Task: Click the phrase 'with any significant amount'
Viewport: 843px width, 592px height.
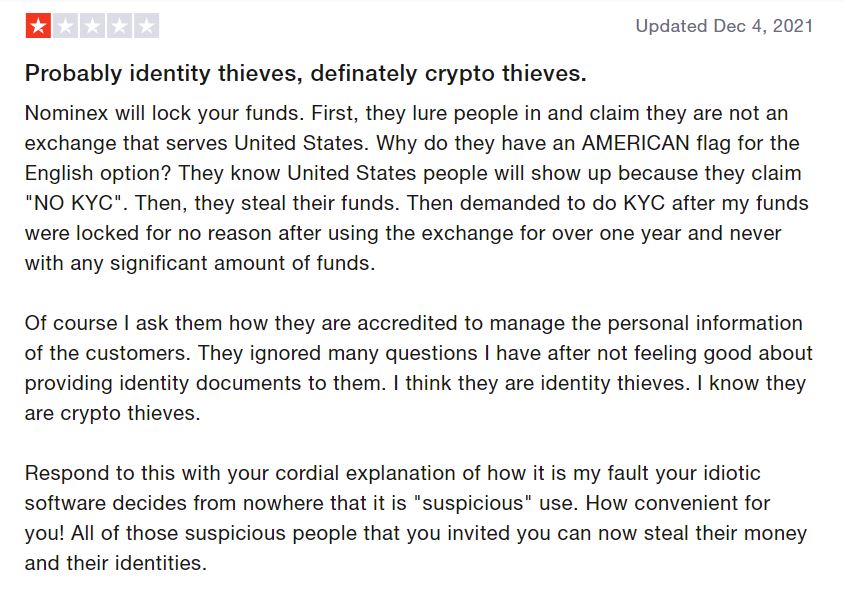Action: (164, 263)
